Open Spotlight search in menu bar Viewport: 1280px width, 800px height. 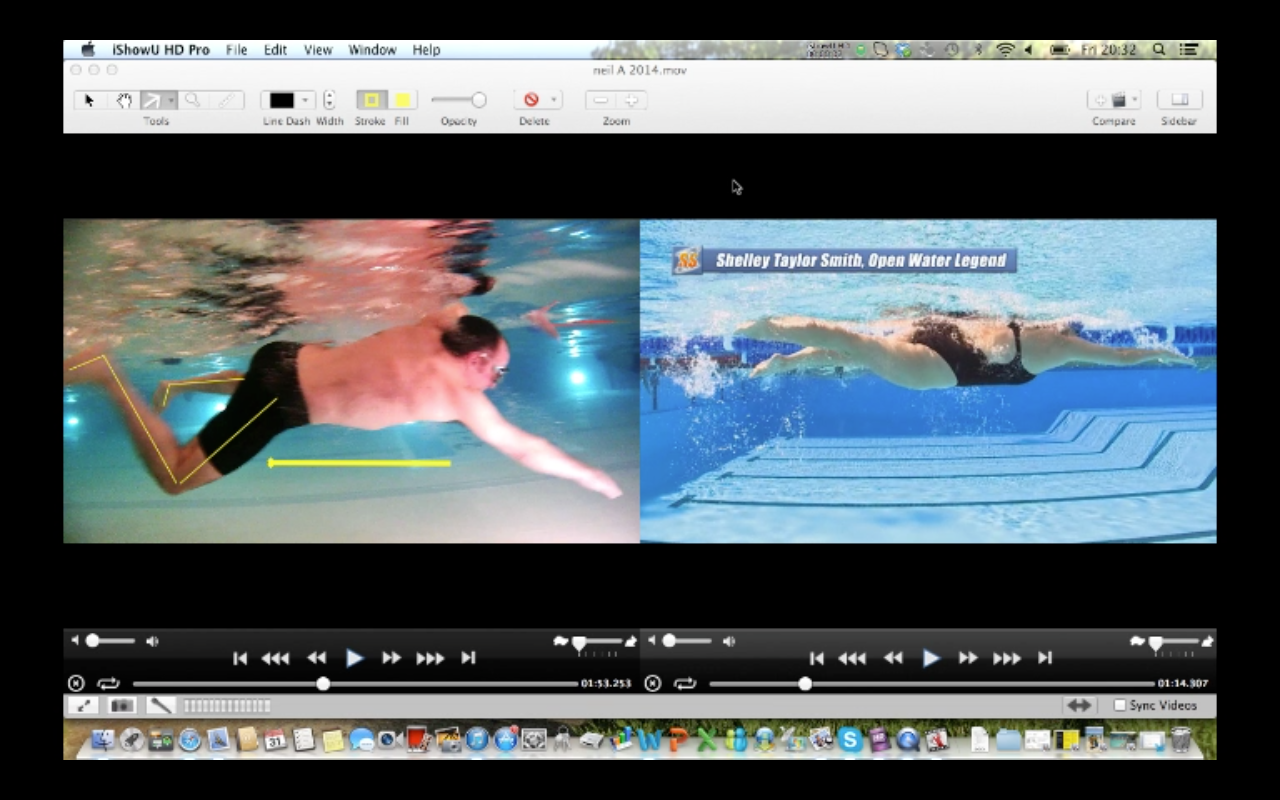1159,50
